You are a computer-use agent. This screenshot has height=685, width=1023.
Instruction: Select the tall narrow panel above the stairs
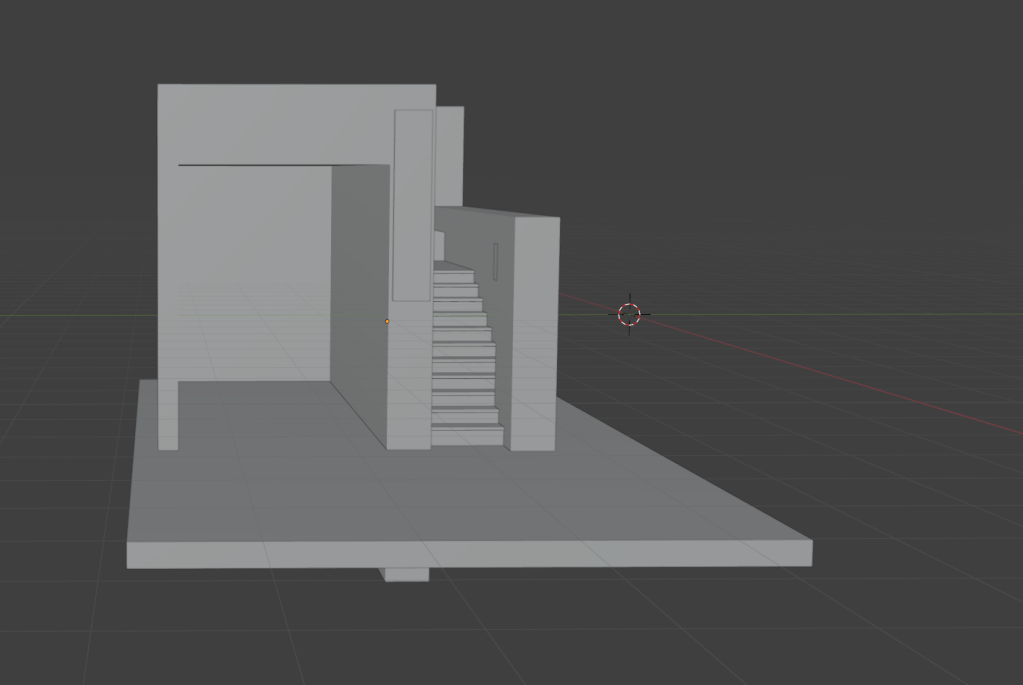413,206
